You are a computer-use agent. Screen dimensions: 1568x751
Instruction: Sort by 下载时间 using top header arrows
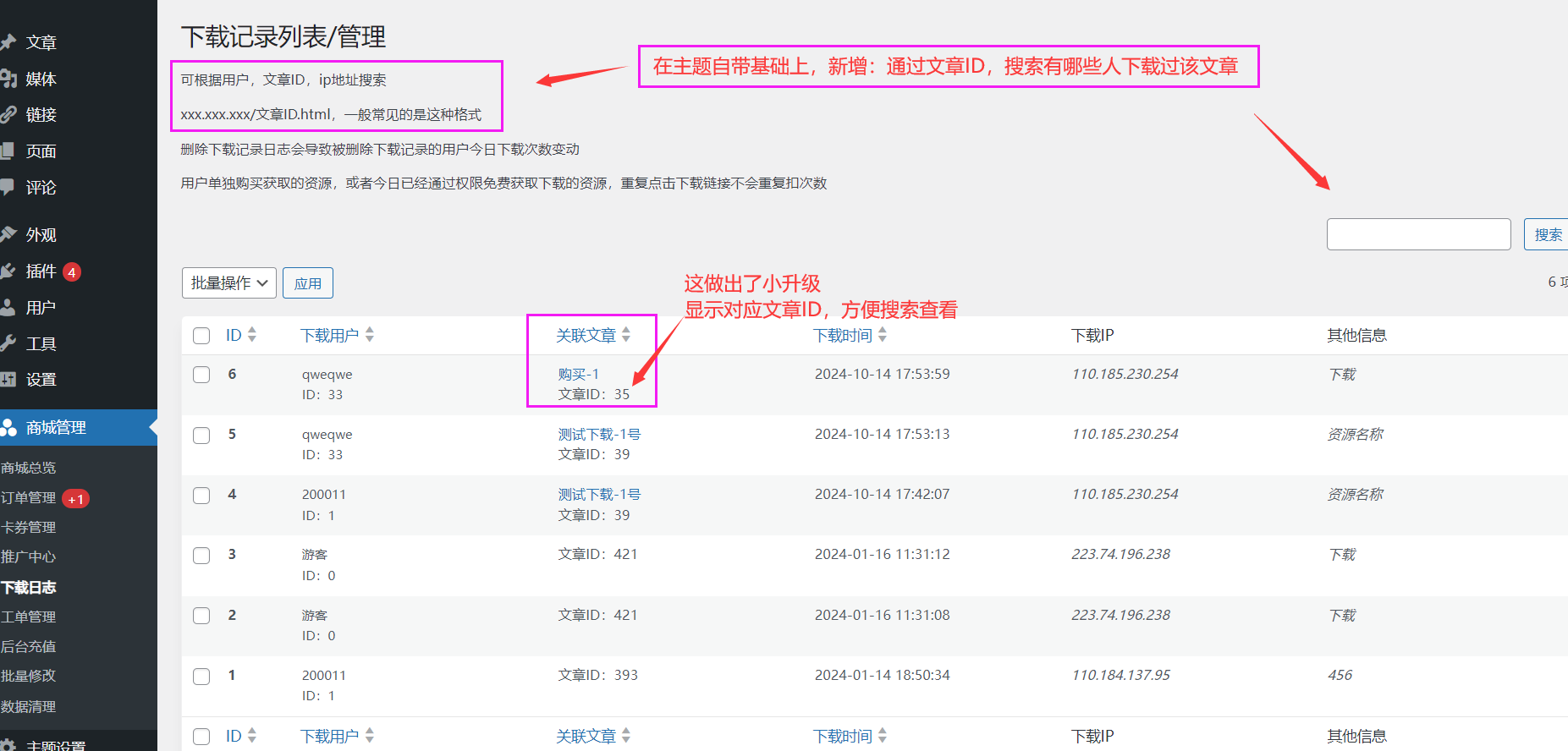pyautogui.click(x=883, y=335)
